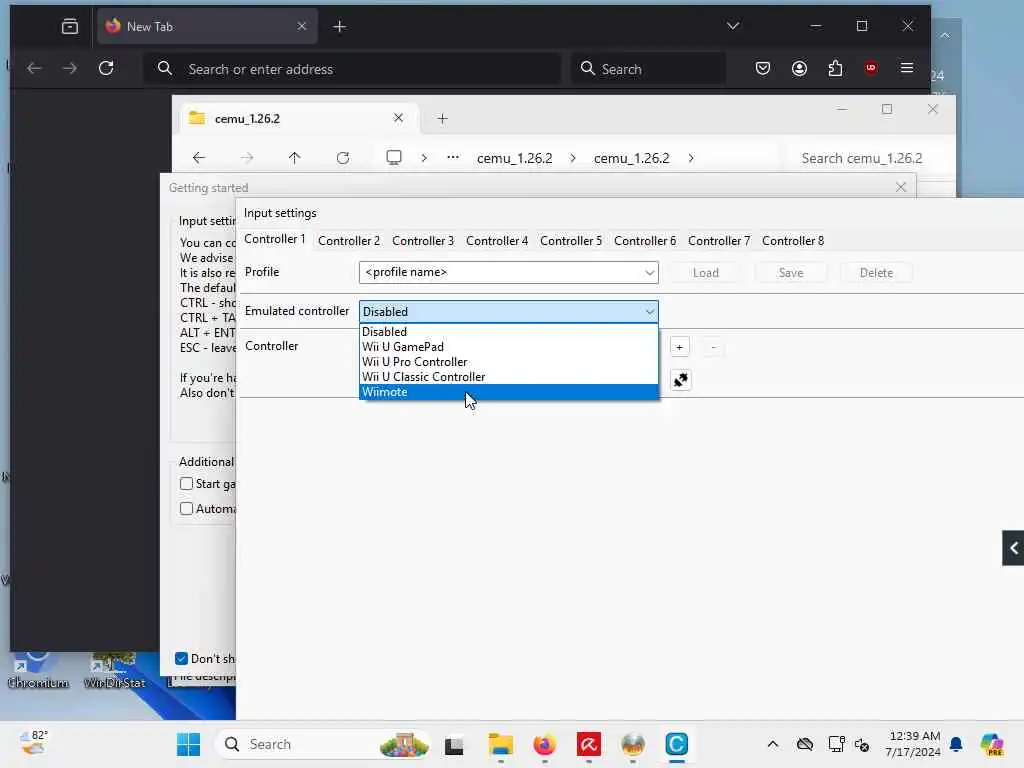
Task: Expand the side panel arrow on right edge
Action: 1014,548
